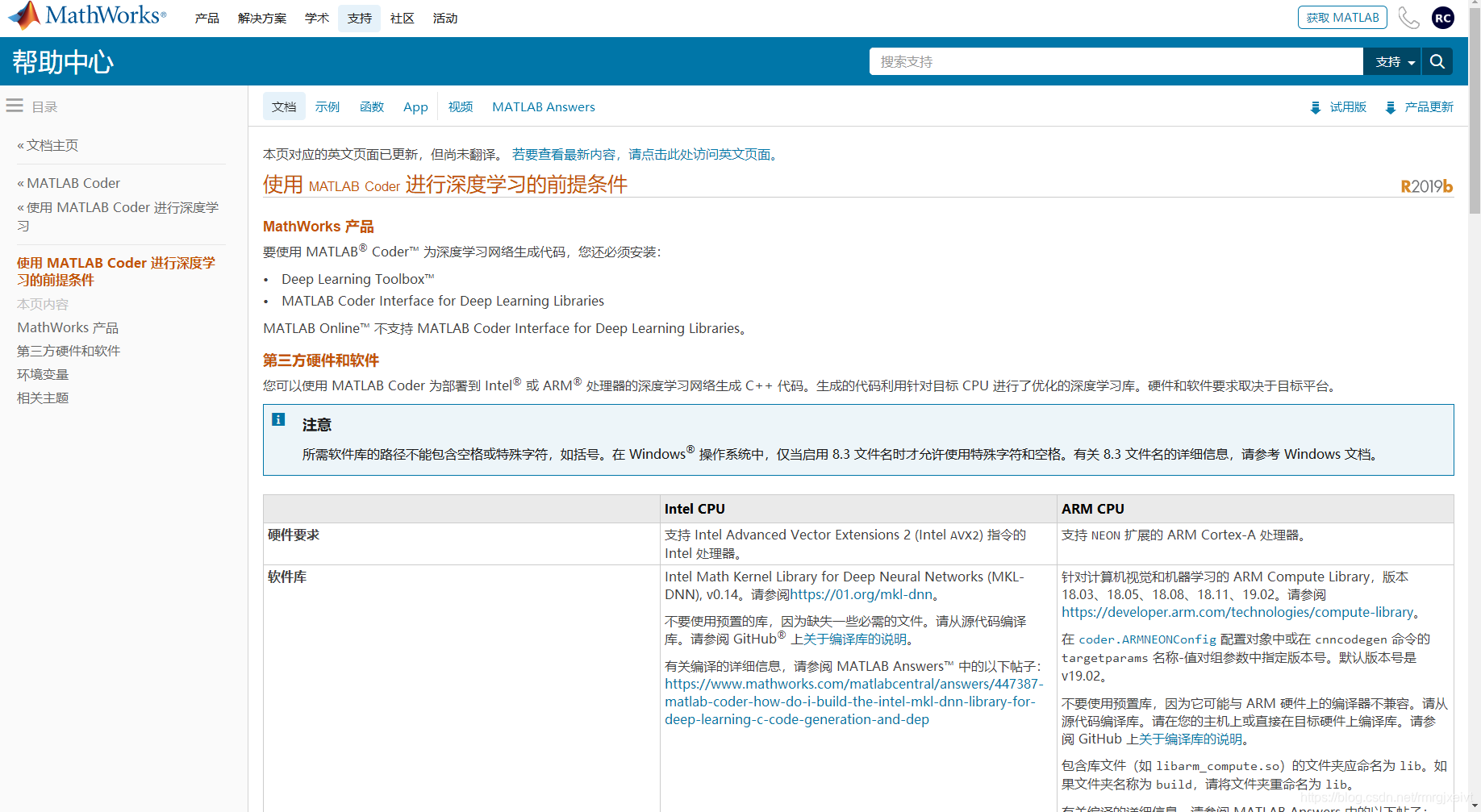Open 使用 MATLAB Coder 进行深度学习 parent sidebar link
Image resolution: width=1481 pixels, height=812 pixels.
click(118, 216)
